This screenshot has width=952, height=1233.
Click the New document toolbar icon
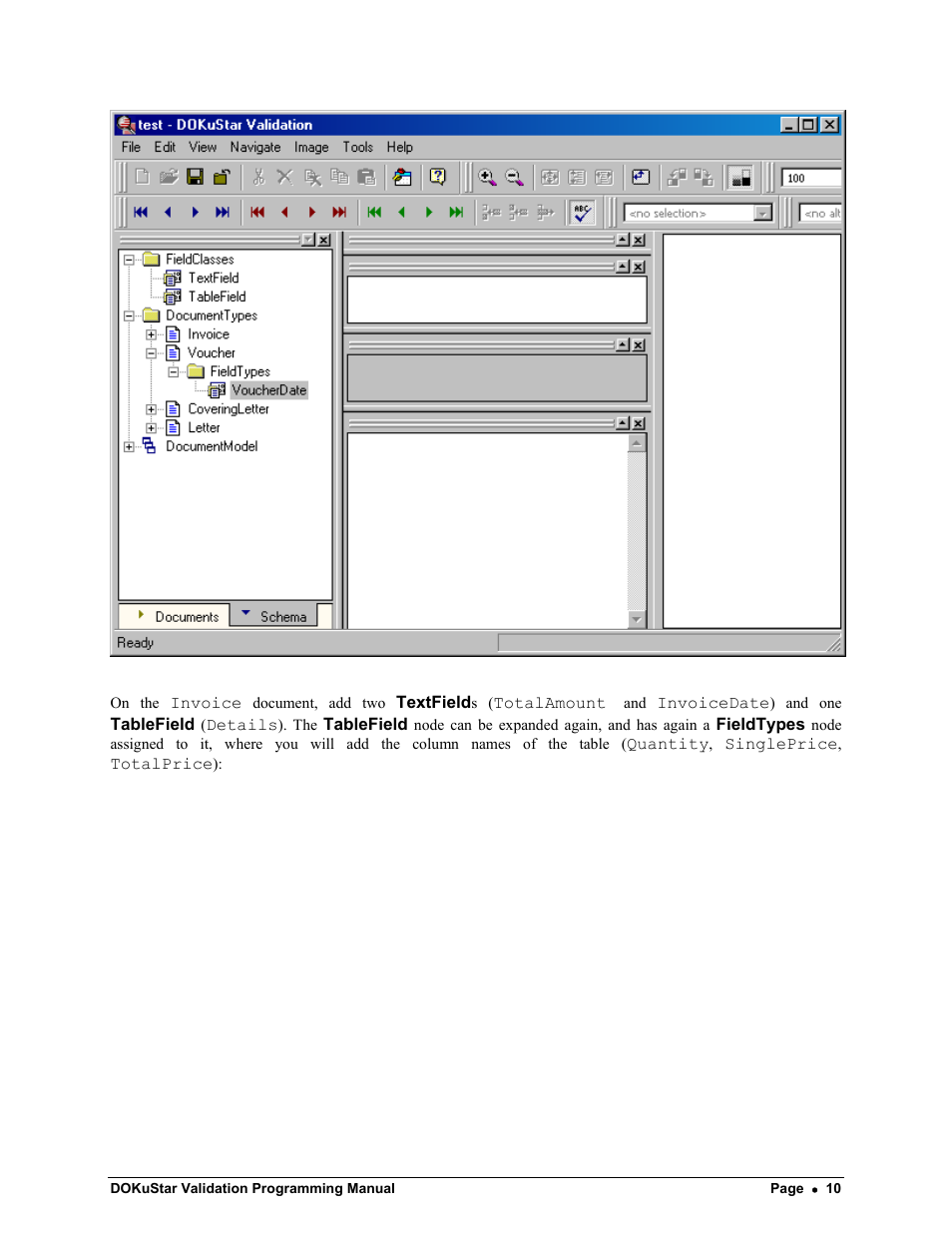[142, 177]
